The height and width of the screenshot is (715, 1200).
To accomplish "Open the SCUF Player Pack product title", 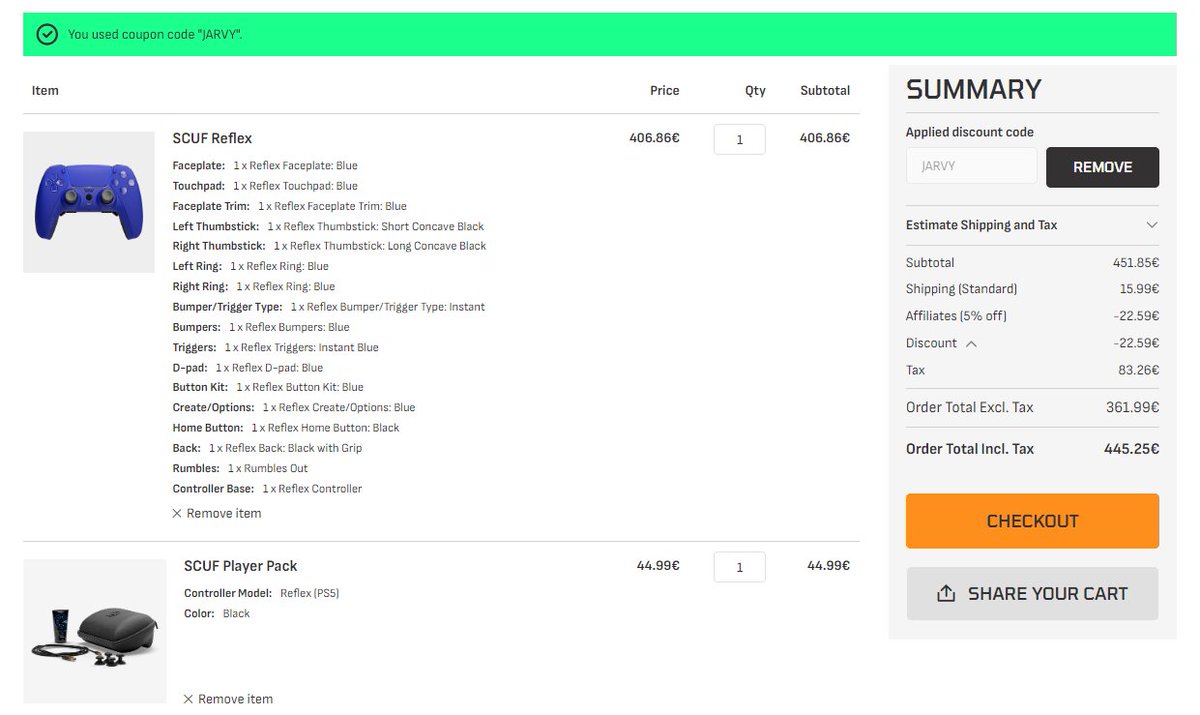I will click(241, 566).
